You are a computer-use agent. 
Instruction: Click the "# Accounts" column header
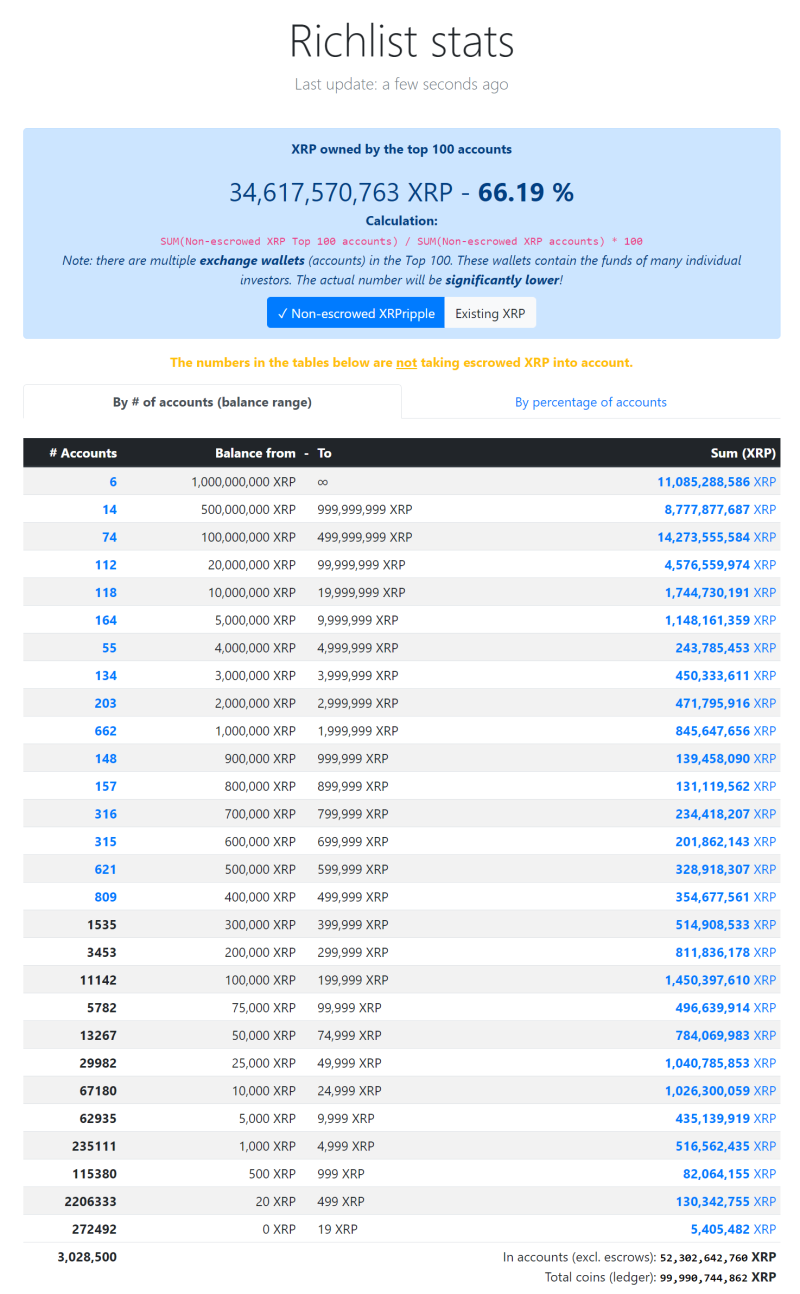point(83,453)
